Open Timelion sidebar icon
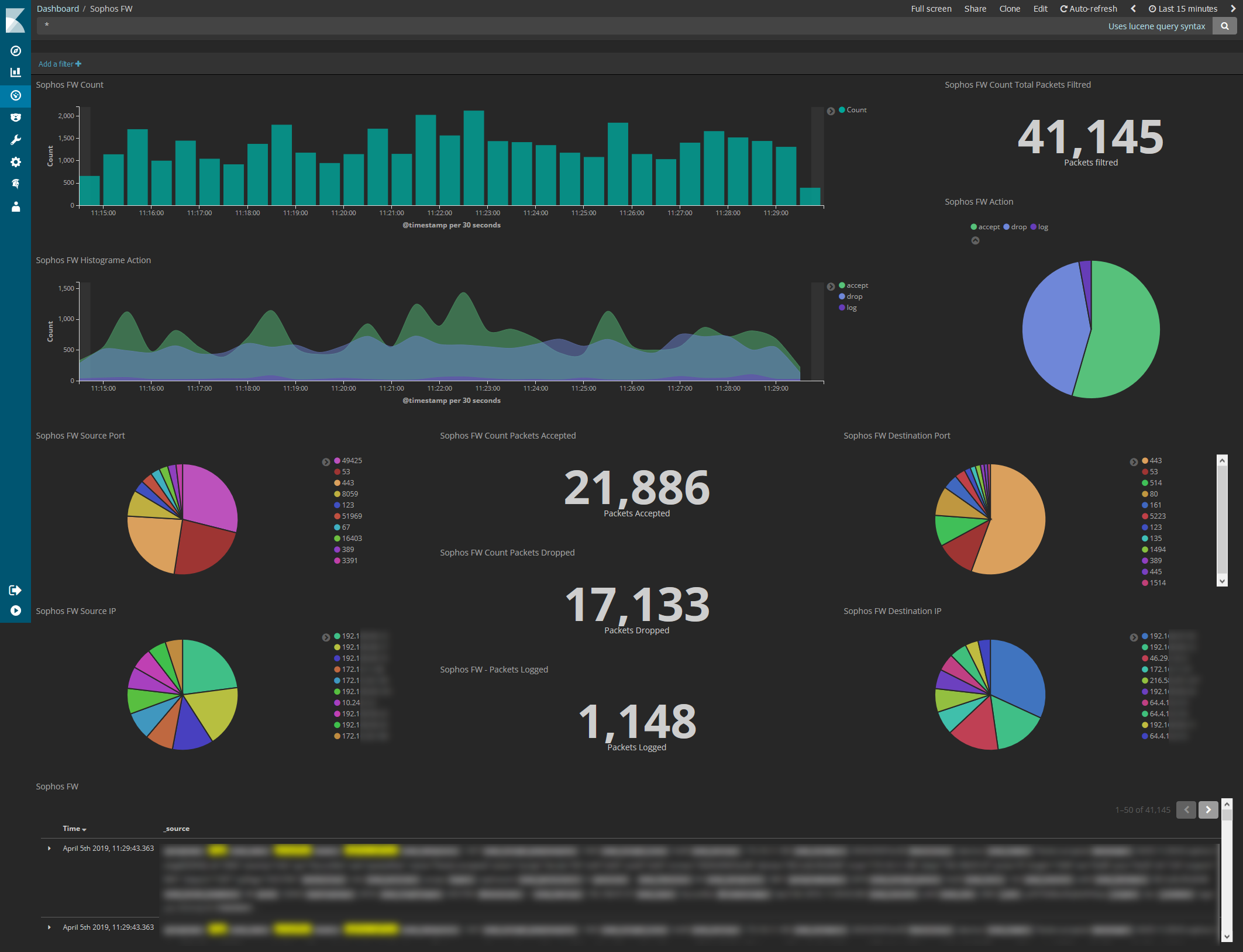The image size is (1243, 952). (16, 118)
